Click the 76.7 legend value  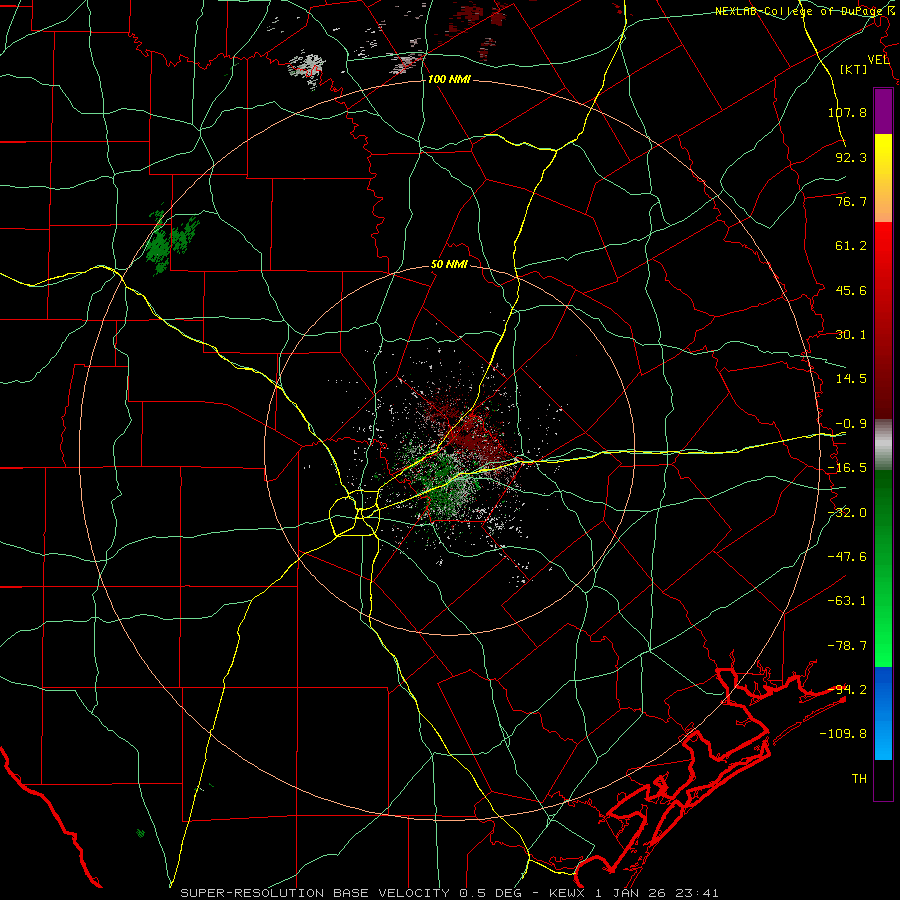click(851, 201)
